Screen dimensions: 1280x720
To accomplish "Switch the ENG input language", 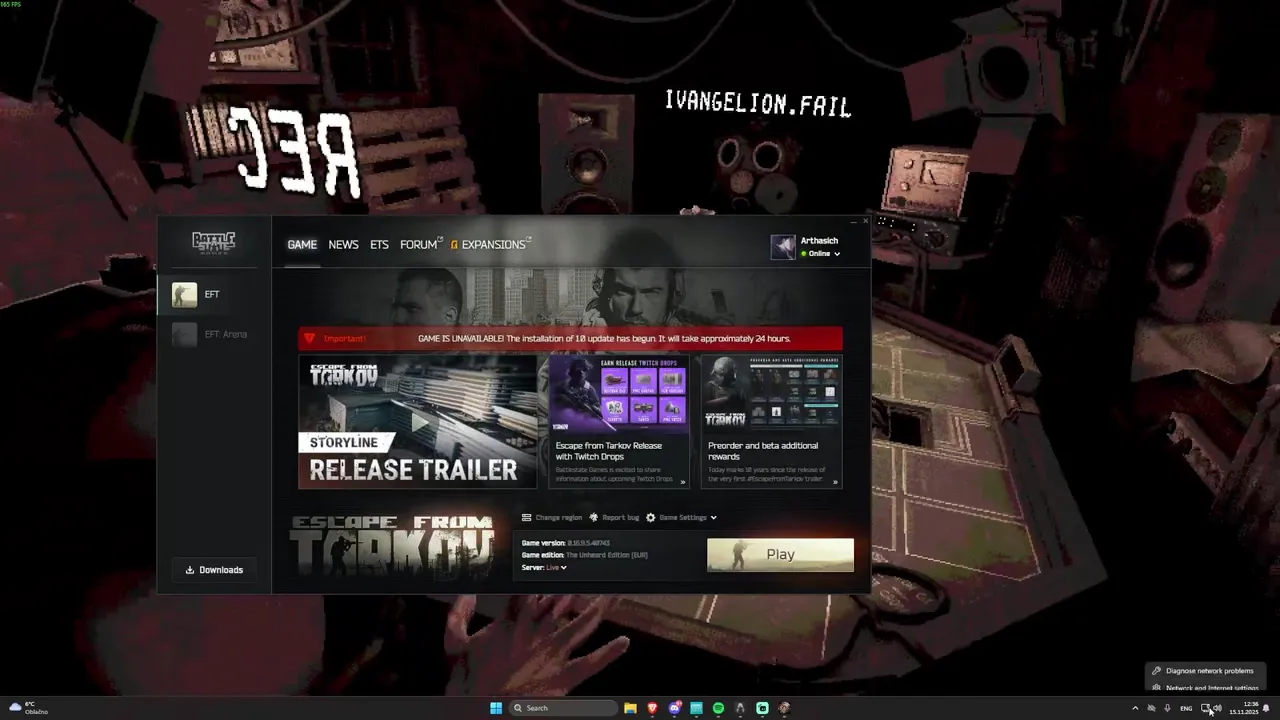I will point(1186,708).
